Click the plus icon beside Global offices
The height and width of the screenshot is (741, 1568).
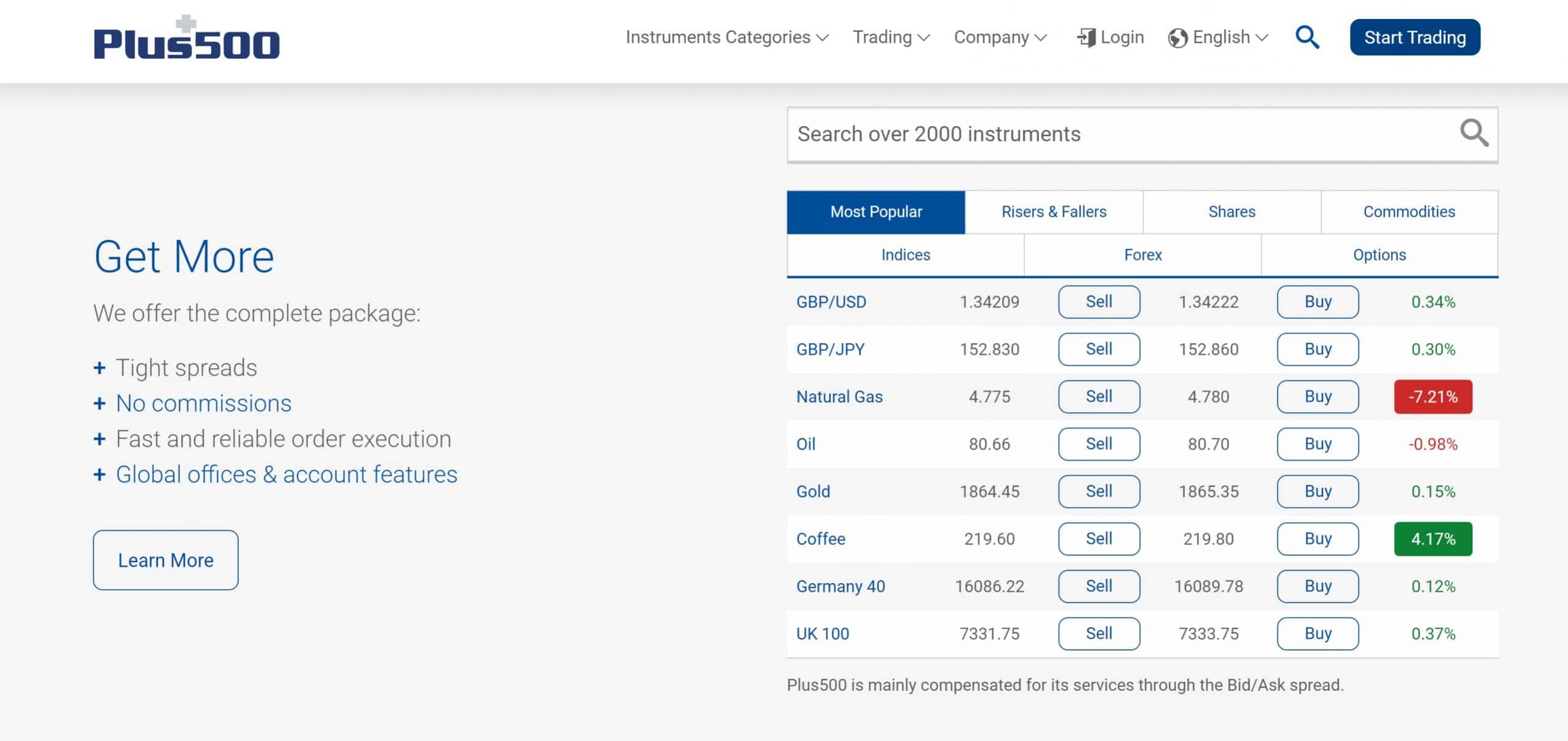99,475
